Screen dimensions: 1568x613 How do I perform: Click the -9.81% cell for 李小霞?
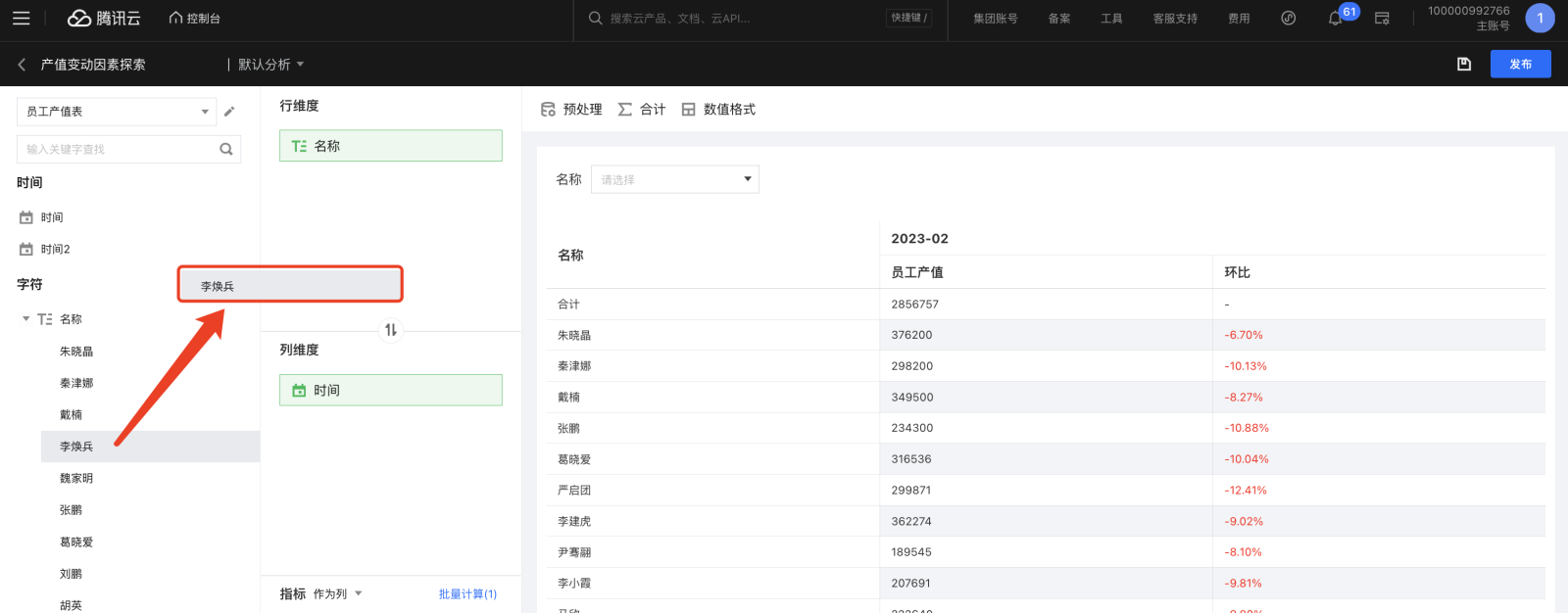click(1243, 584)
